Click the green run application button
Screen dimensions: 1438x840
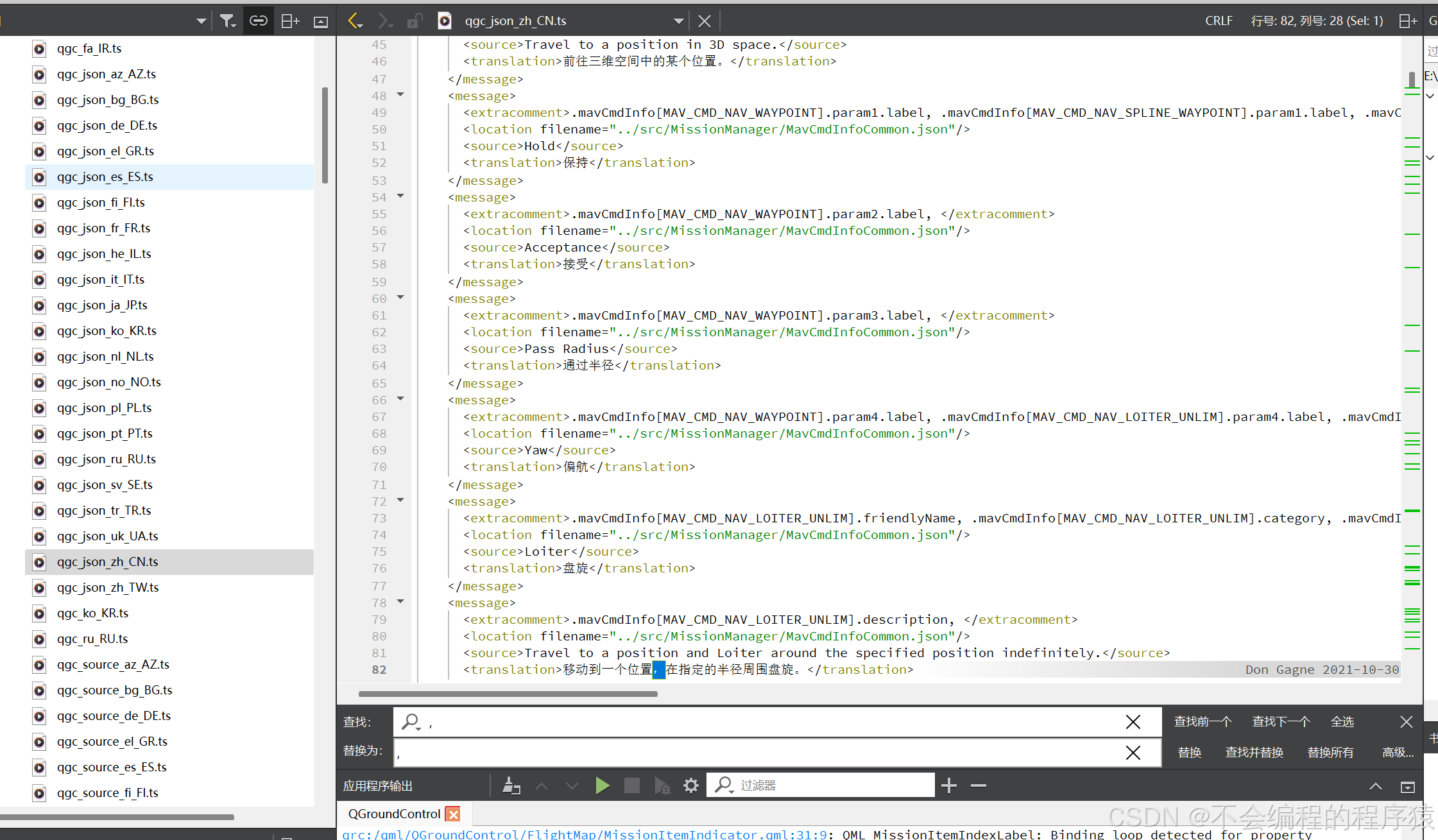tap(602, 785)
